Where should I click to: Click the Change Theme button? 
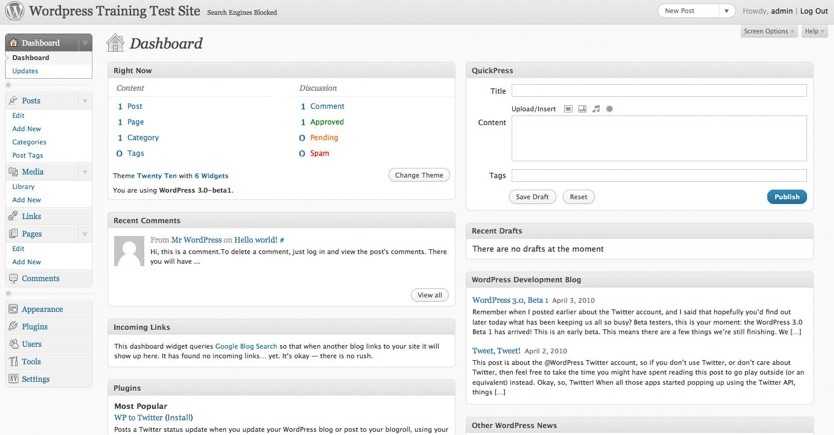tap(419, 175)
